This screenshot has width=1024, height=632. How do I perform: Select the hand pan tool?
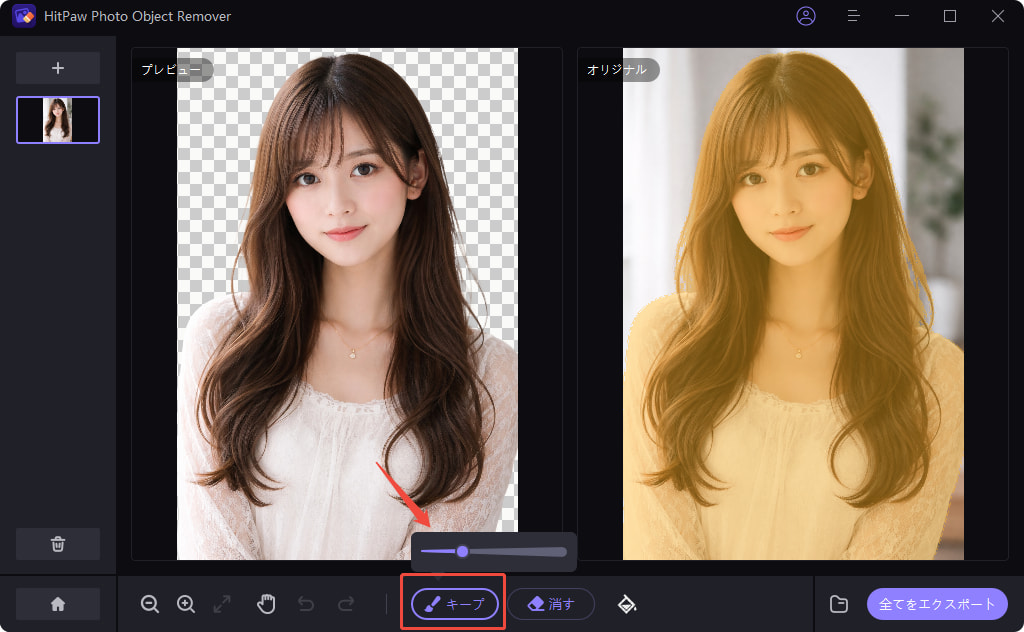266,603
